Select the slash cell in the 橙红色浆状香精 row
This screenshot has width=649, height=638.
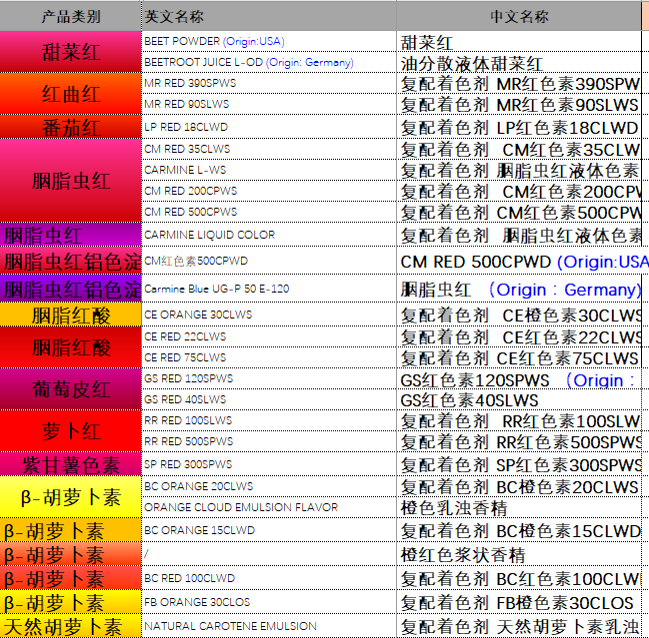pos(269,554)
